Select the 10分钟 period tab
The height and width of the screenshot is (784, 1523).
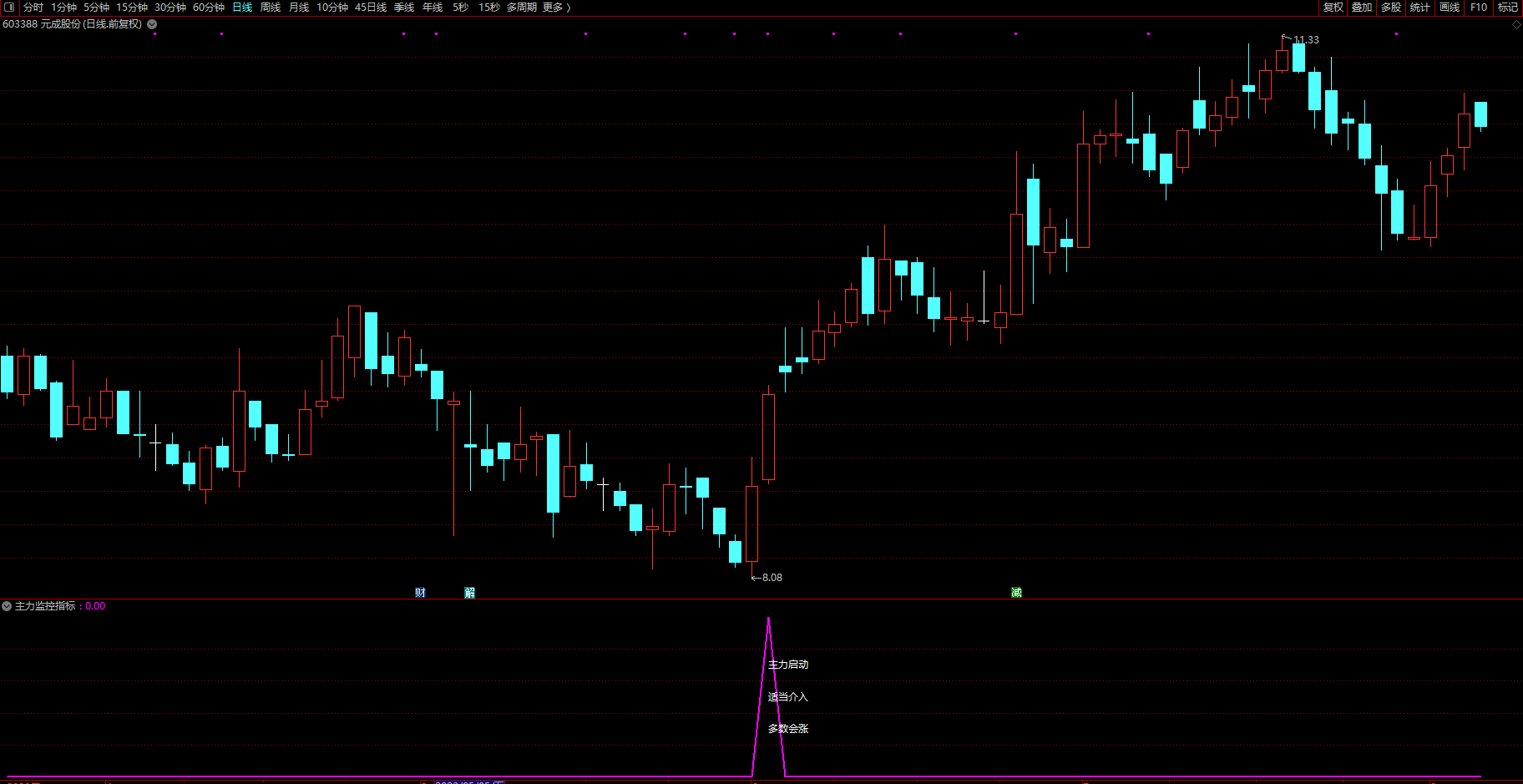[332, 7]
